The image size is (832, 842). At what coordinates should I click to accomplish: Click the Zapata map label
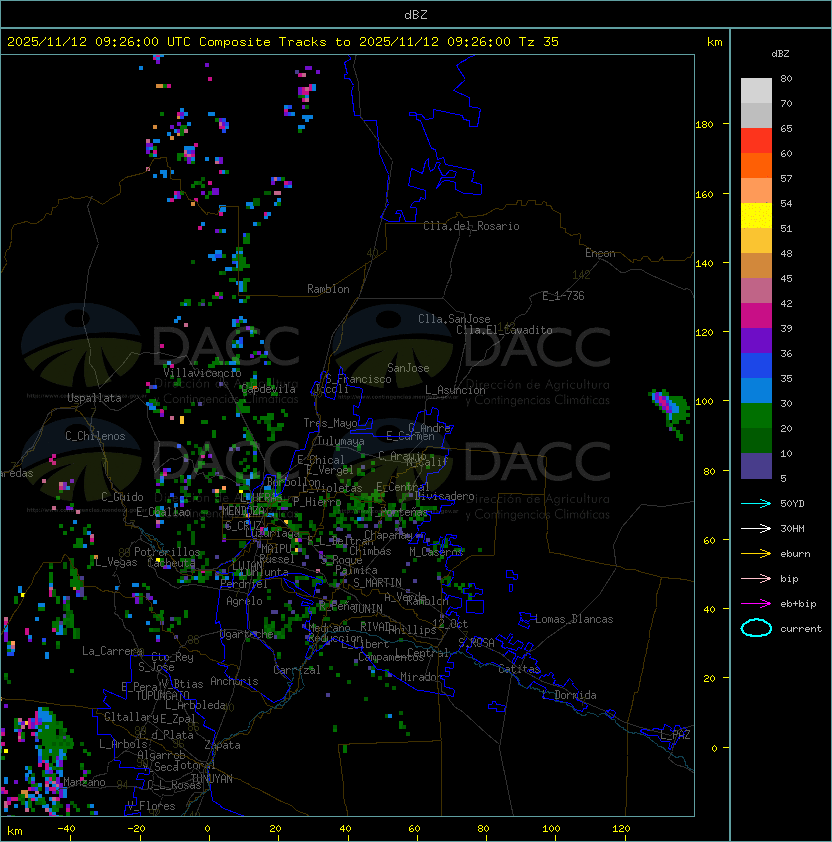(x=222, y=745)
